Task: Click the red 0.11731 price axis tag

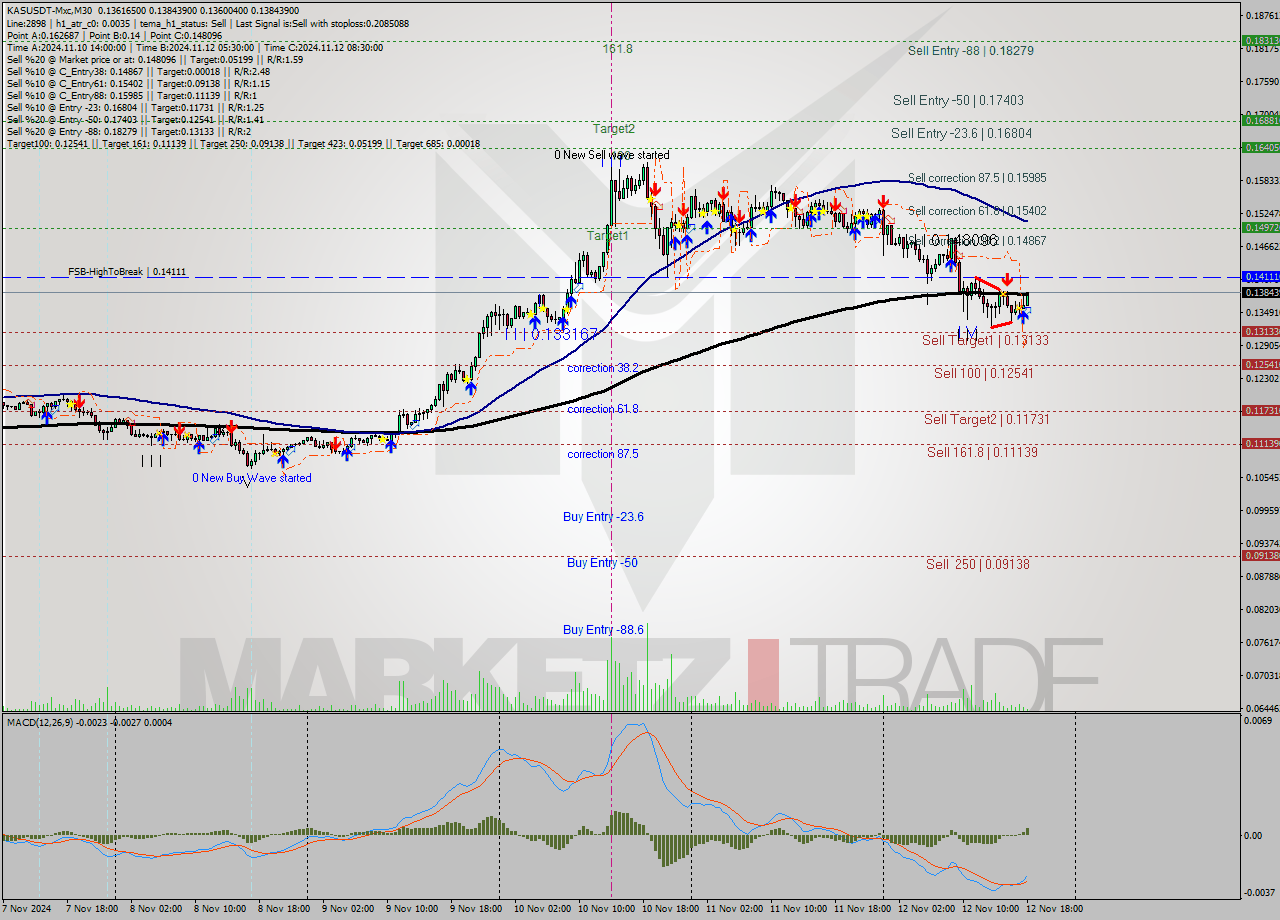Action: click(x=1260, y=411)
